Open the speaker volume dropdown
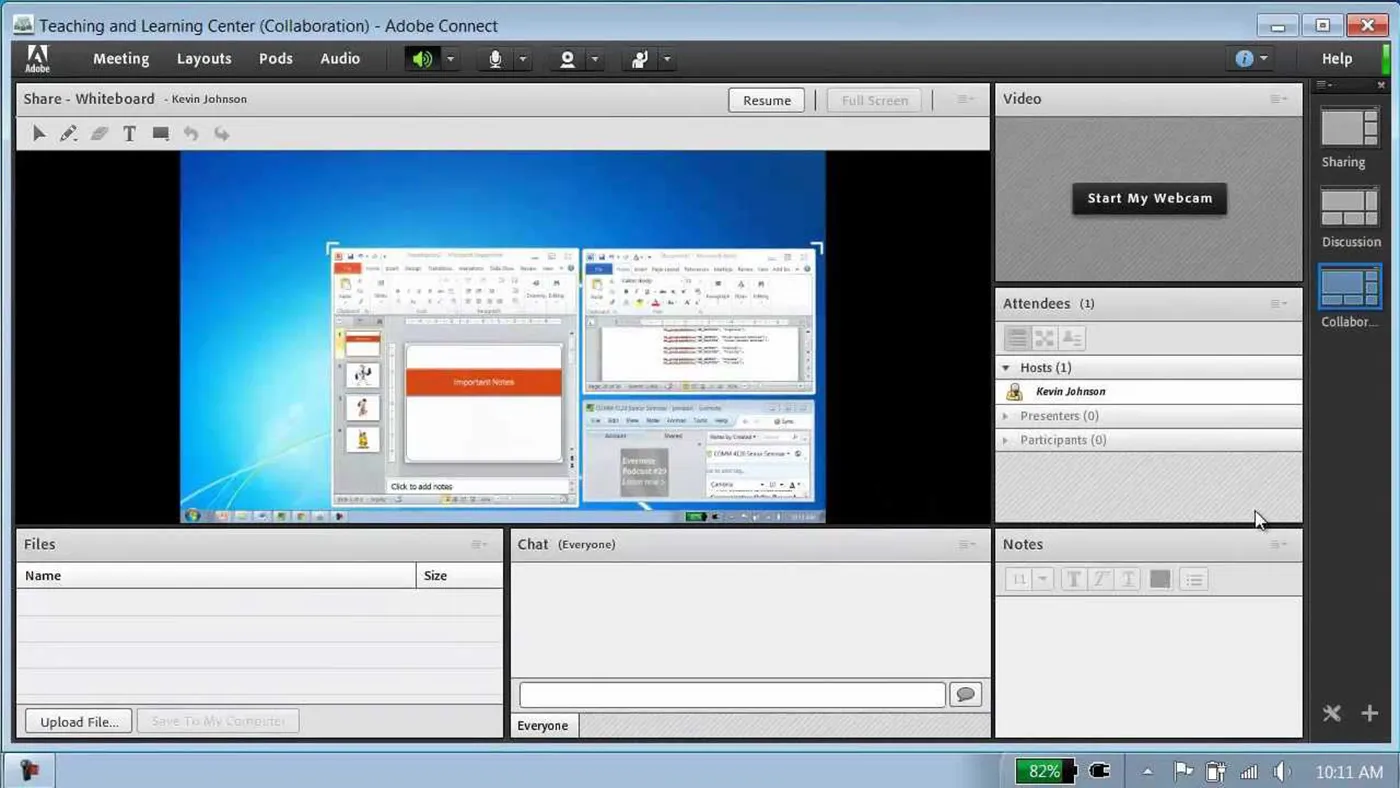The image size is (1400, 788). click(x=450, y=58)
